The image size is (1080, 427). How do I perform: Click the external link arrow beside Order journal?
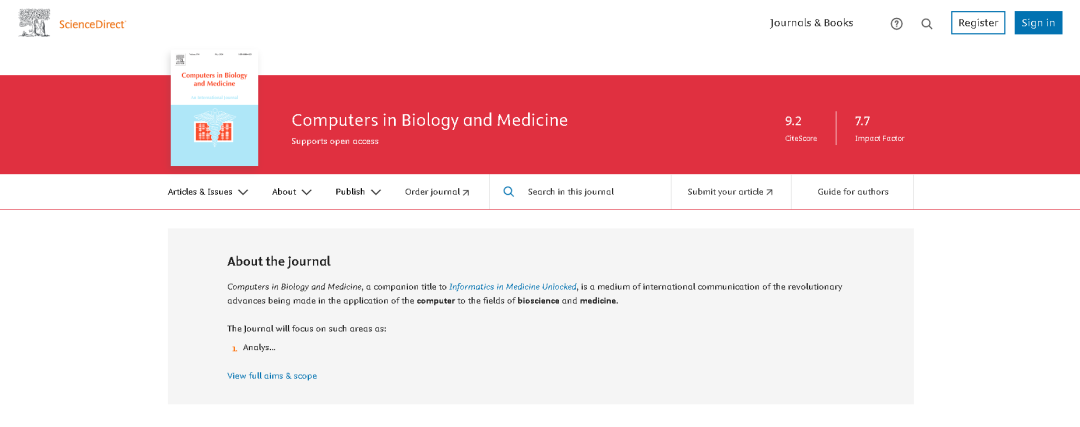(466, 193)
